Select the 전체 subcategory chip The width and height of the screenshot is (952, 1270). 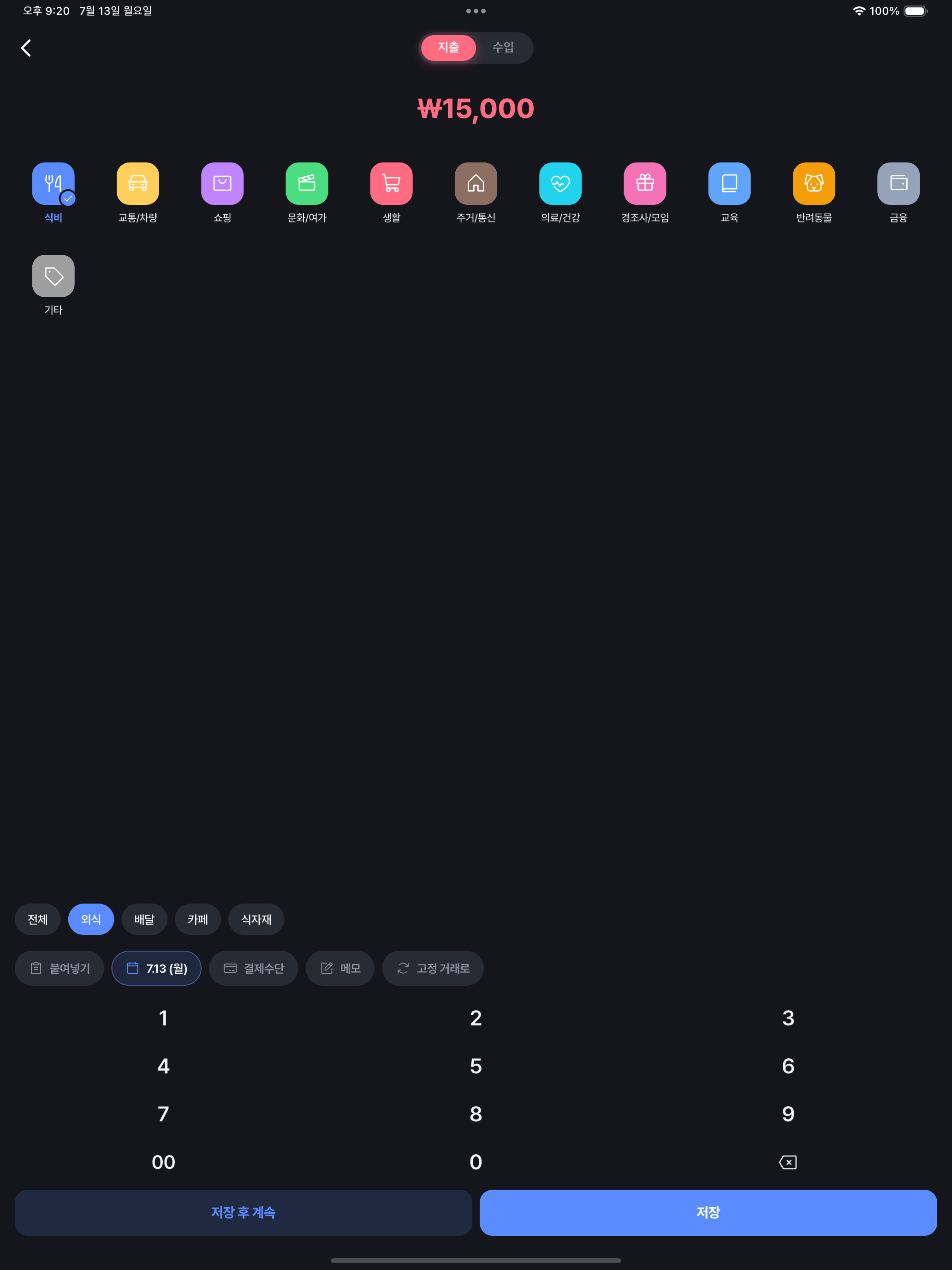click(x=38, y=919)
